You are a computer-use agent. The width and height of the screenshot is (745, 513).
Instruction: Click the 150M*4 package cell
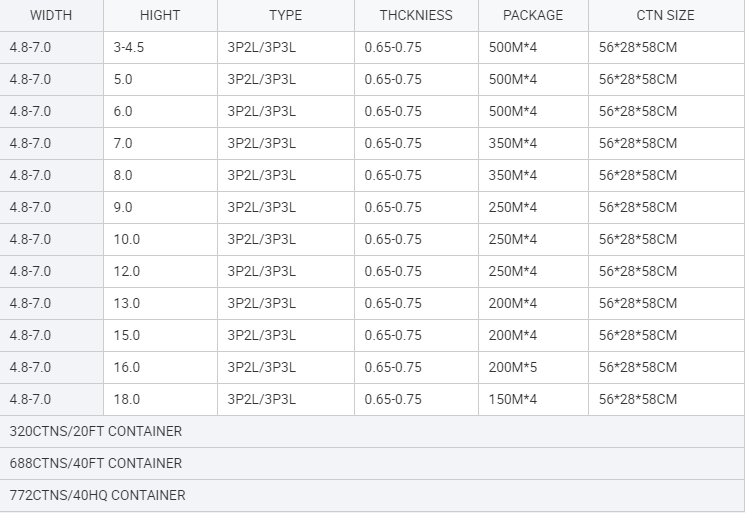coord(533,399)
